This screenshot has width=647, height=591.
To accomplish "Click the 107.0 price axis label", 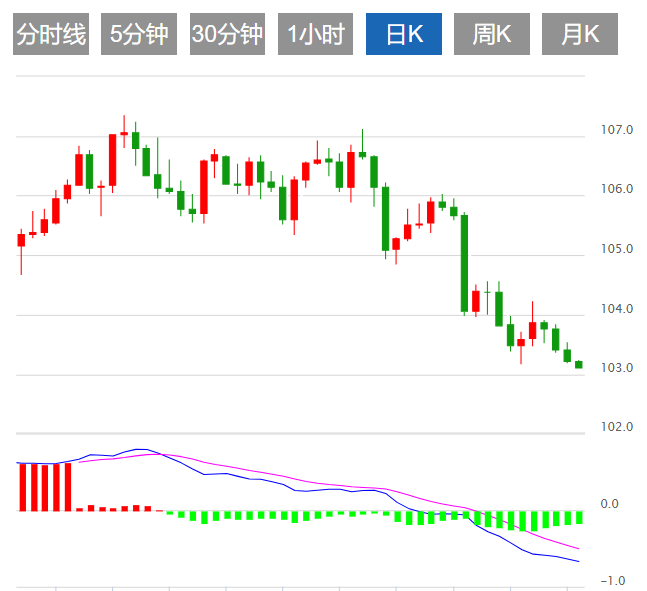I will click(x=617, y=130).
